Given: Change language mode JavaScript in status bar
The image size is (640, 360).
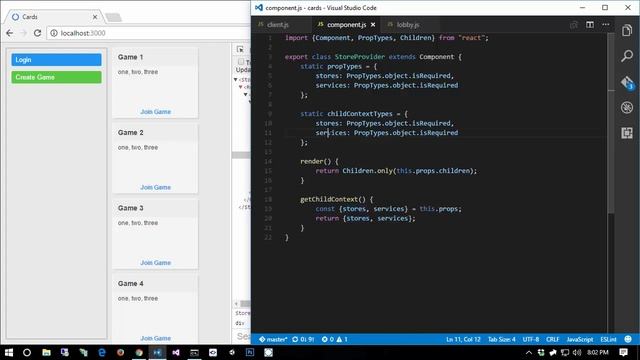Looking at the screenshot, I should tap(580, 339).
